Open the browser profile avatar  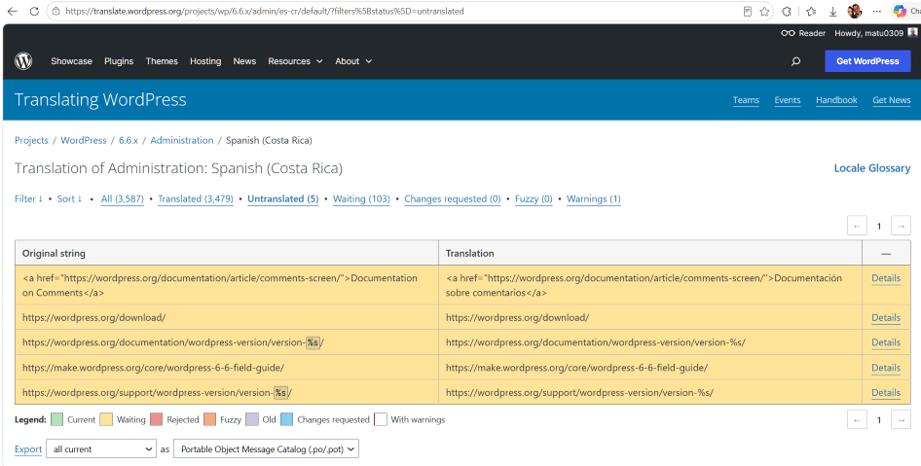coord(855,11)
